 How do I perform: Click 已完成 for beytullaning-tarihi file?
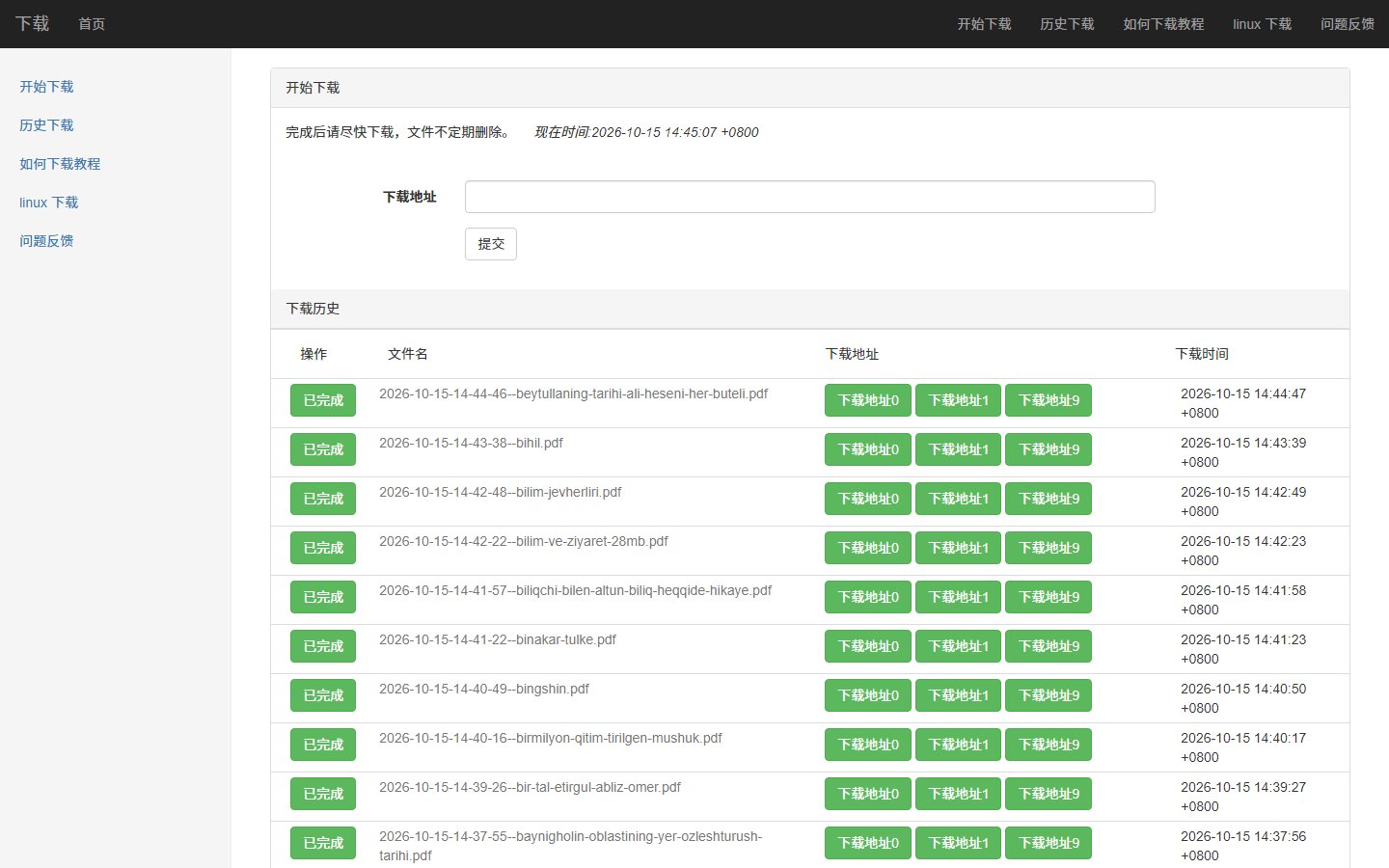pos(323,400)
